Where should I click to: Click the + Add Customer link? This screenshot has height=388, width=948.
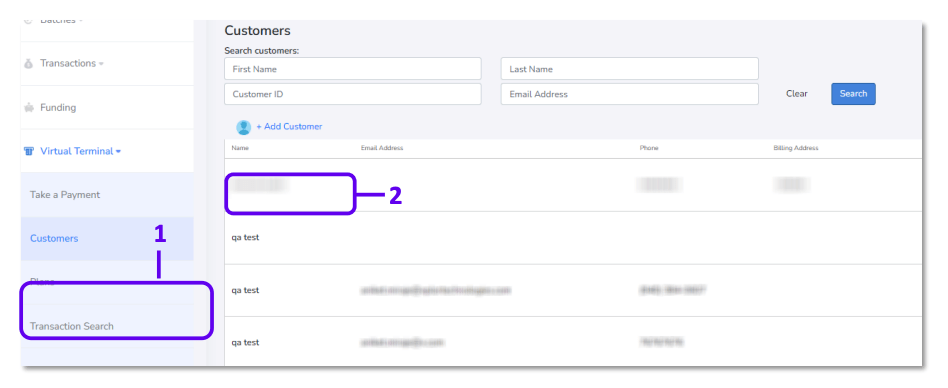tap(289, 127)
